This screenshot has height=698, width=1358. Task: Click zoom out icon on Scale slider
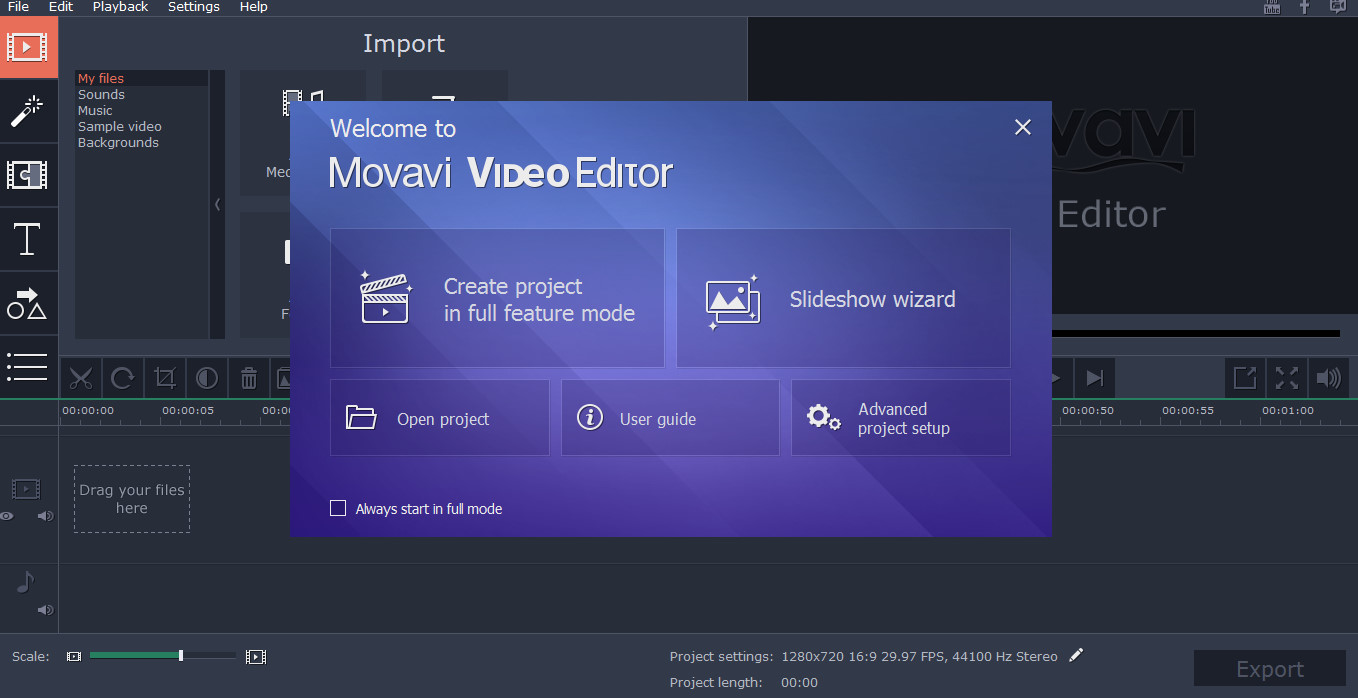[73, 656]
